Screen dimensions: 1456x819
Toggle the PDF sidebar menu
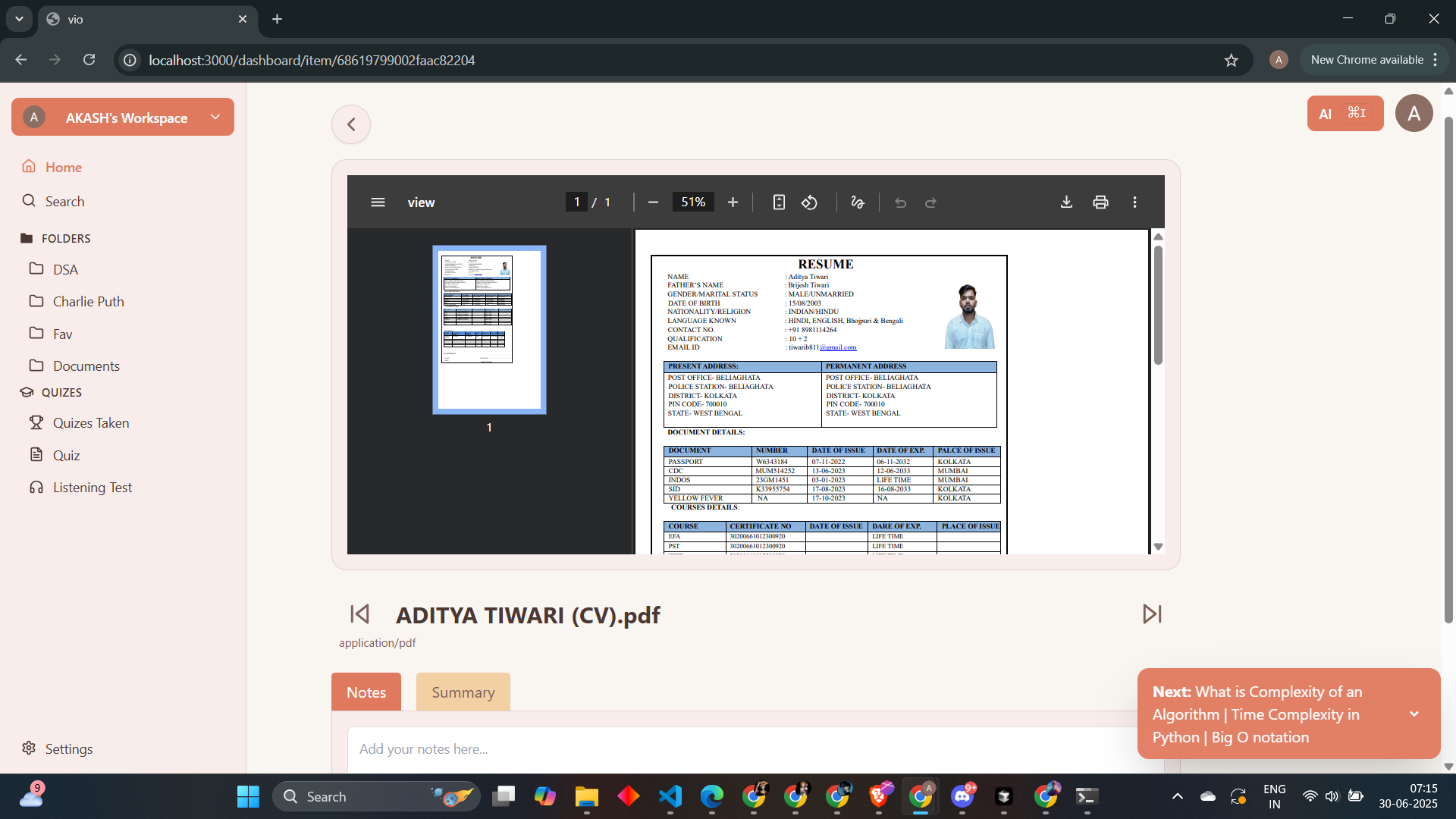click(x=378, y=202)
